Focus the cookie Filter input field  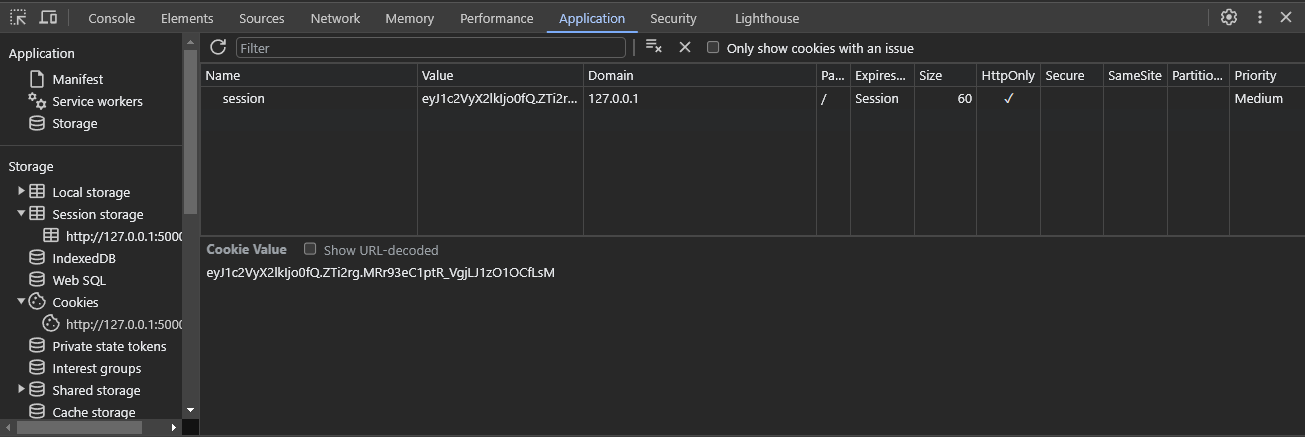coord(431,48)
